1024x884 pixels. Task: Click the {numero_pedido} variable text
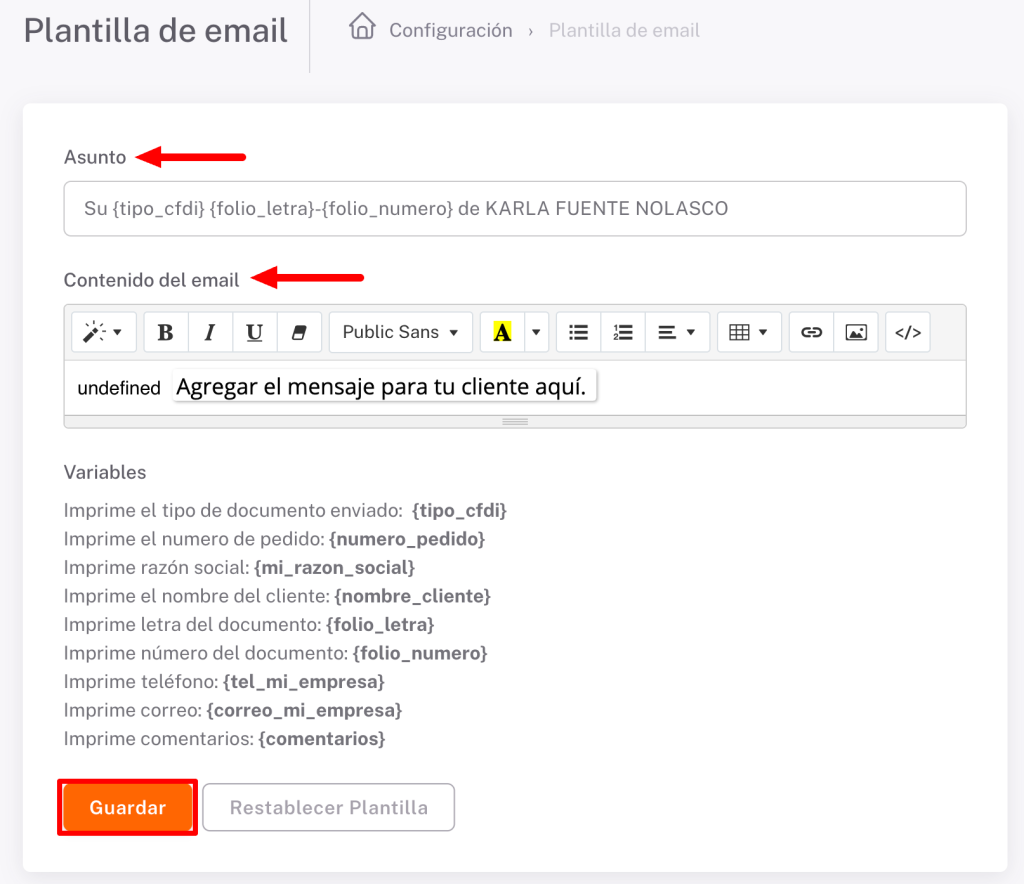point(407,539)
